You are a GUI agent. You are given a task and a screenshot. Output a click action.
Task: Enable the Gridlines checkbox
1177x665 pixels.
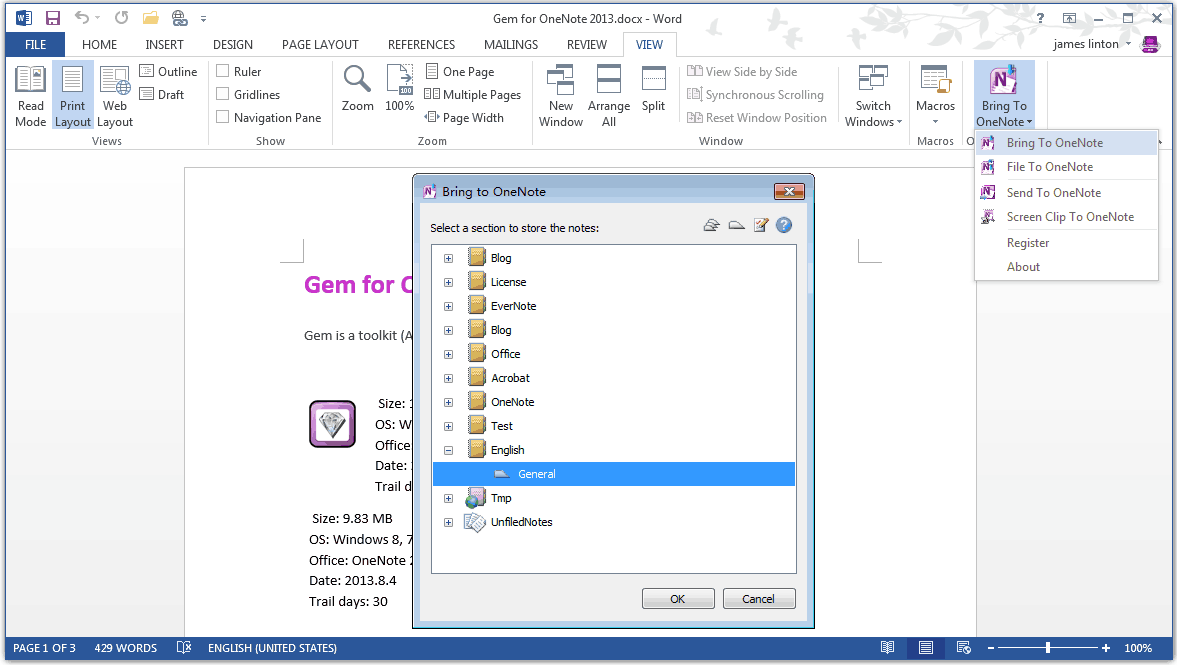[x=222, y=95]
